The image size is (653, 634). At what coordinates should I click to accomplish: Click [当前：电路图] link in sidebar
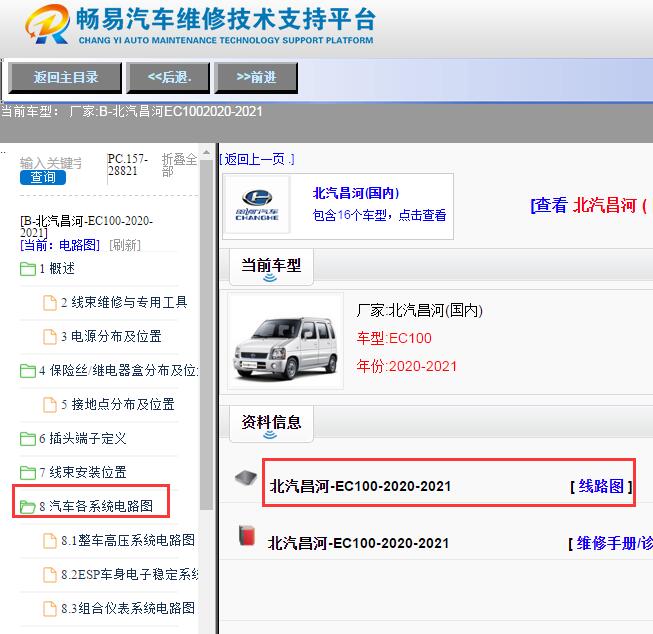pos(60,245)
